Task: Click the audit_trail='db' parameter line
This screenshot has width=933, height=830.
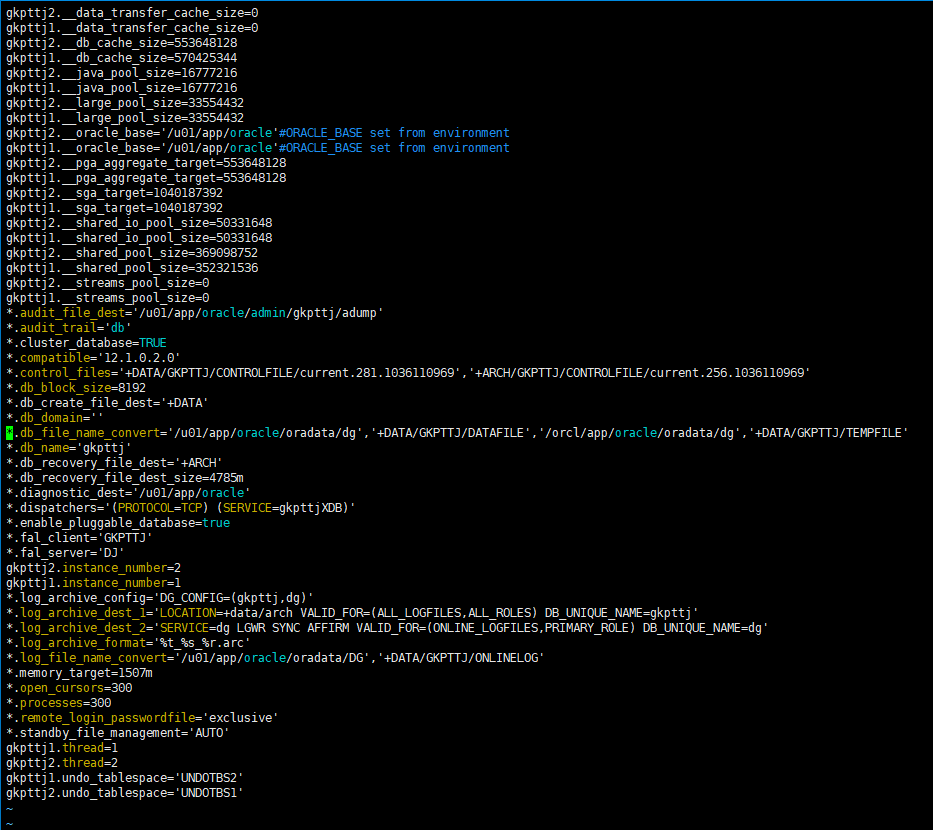Action: [x=69, y=328]
